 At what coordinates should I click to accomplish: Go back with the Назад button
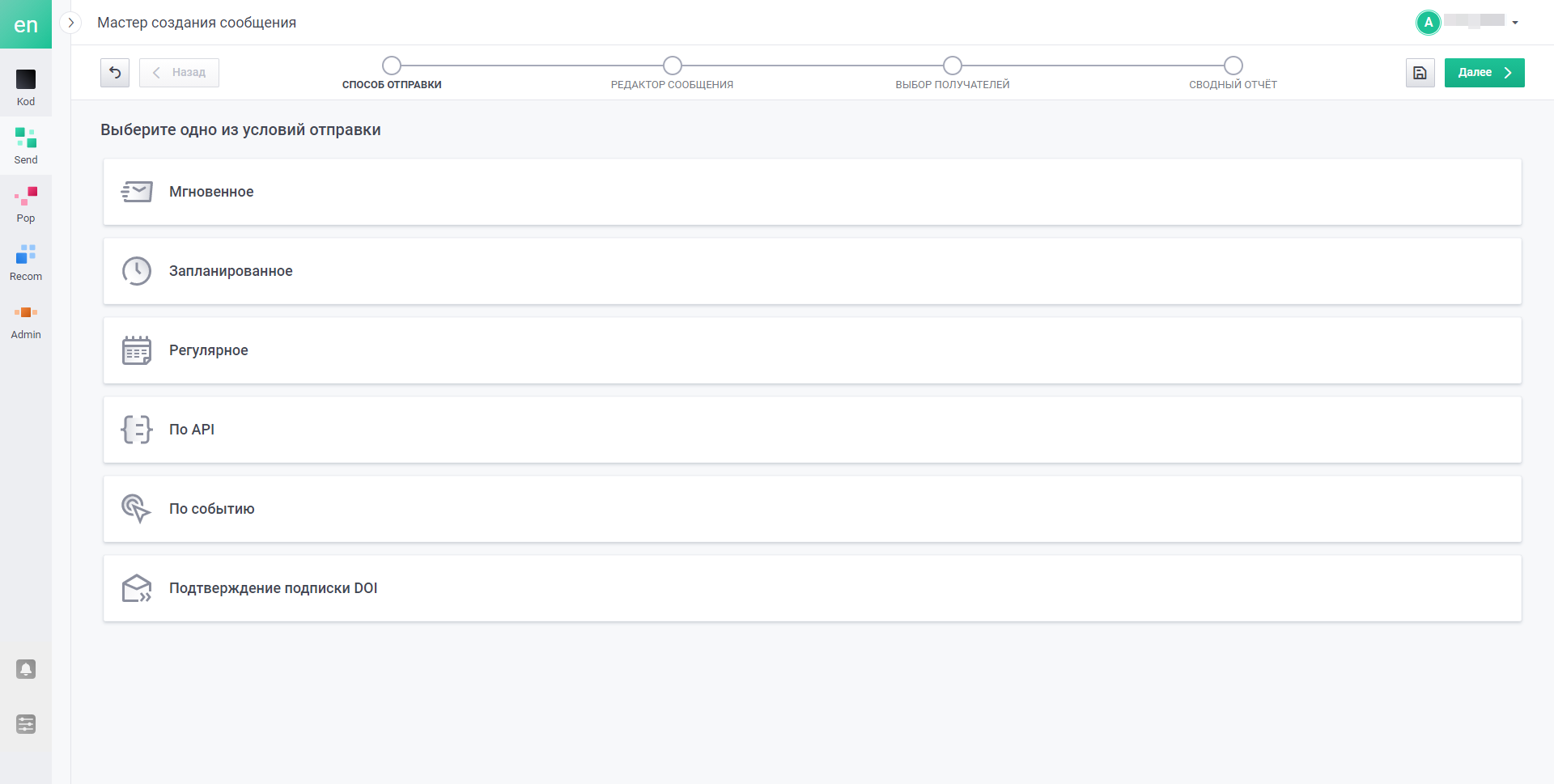[x=179, y=73]
